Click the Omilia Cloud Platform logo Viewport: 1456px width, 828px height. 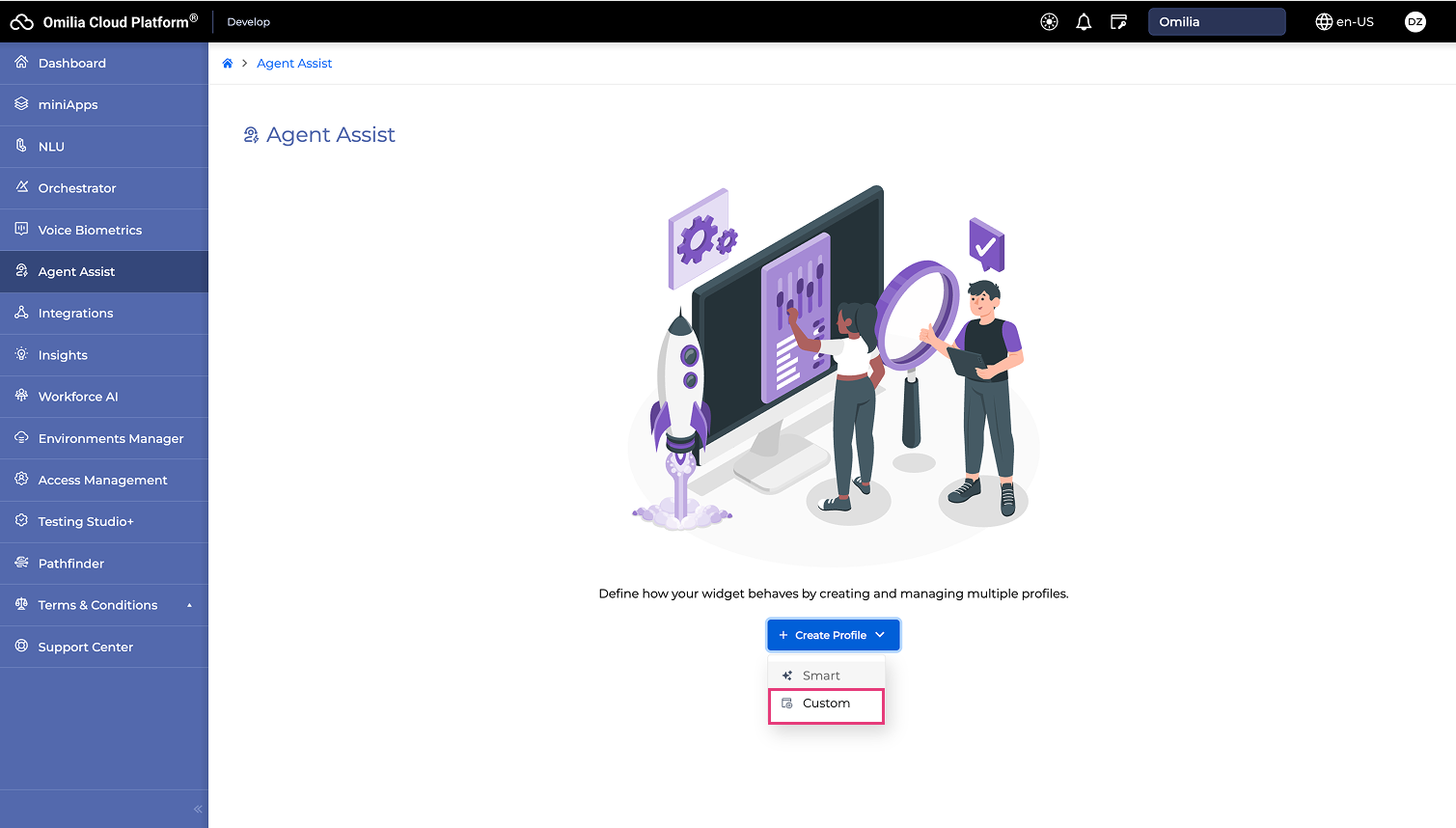104,21
